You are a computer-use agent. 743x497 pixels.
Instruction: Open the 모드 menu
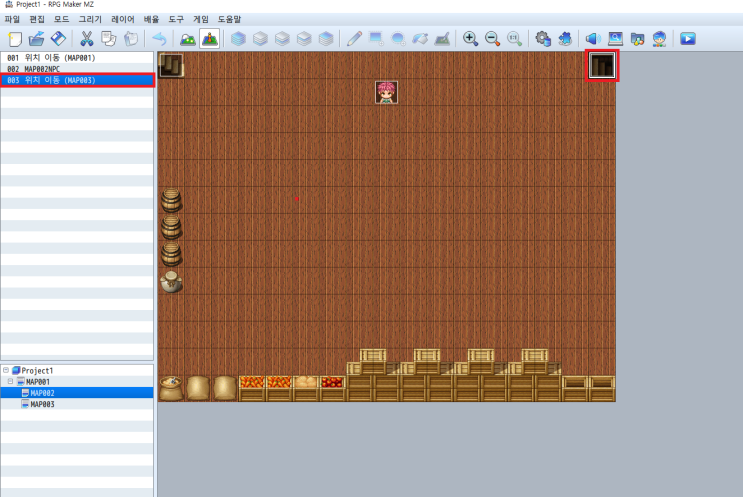(62, 19)
